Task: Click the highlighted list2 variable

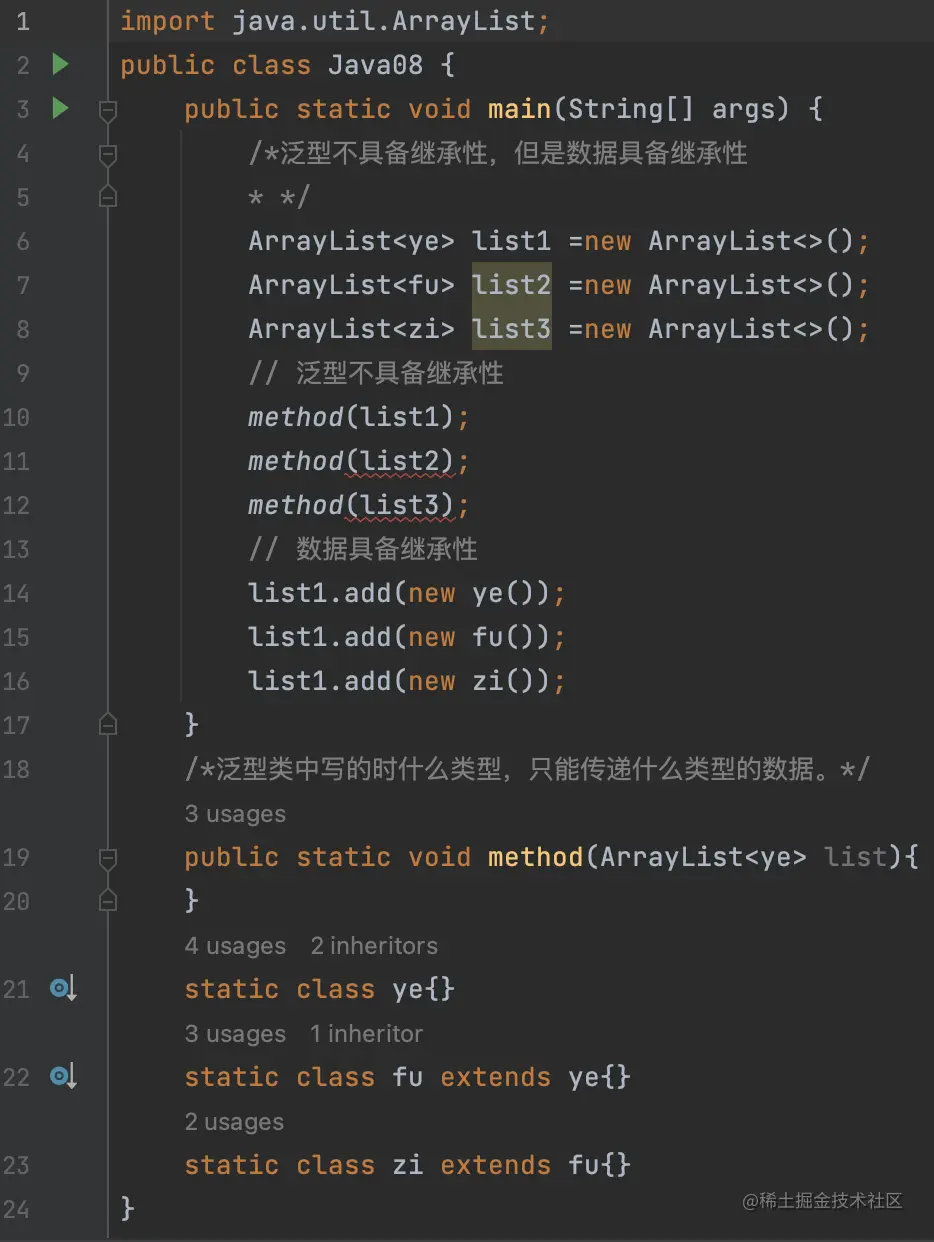Action: pyautogui.click(x=511, y=284)
